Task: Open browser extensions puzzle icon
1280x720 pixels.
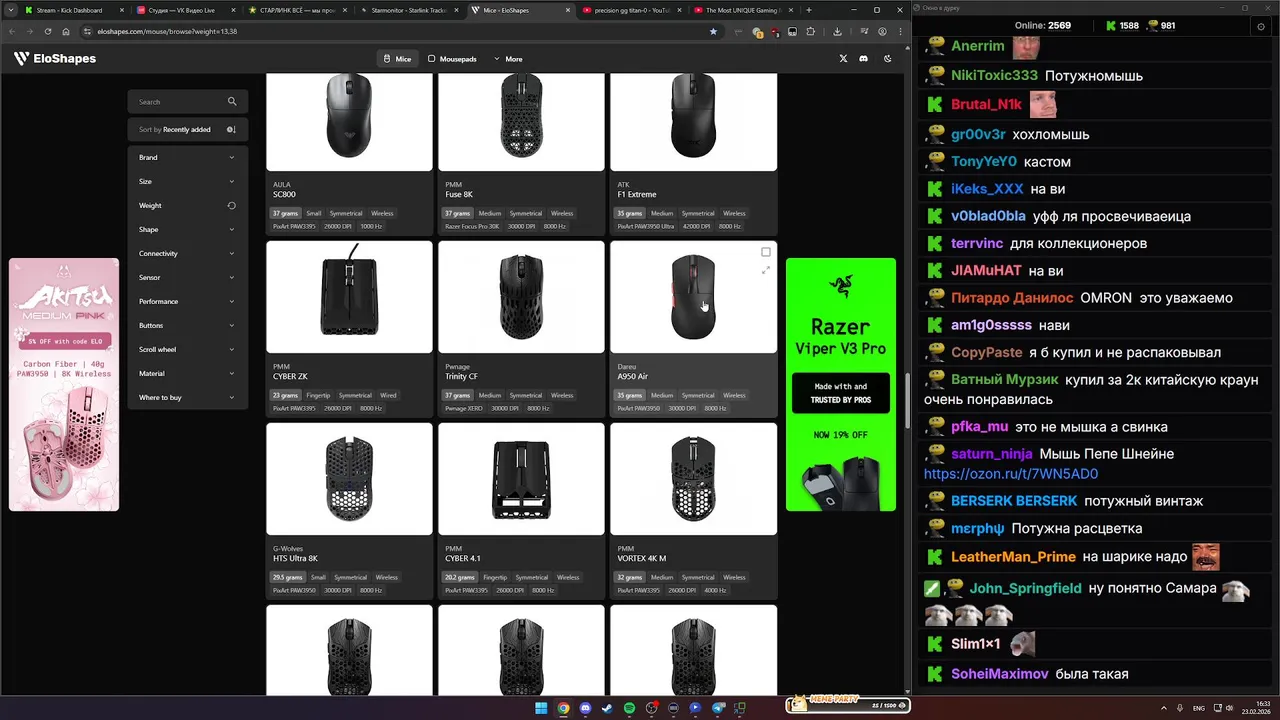Action: pos(810,31)
